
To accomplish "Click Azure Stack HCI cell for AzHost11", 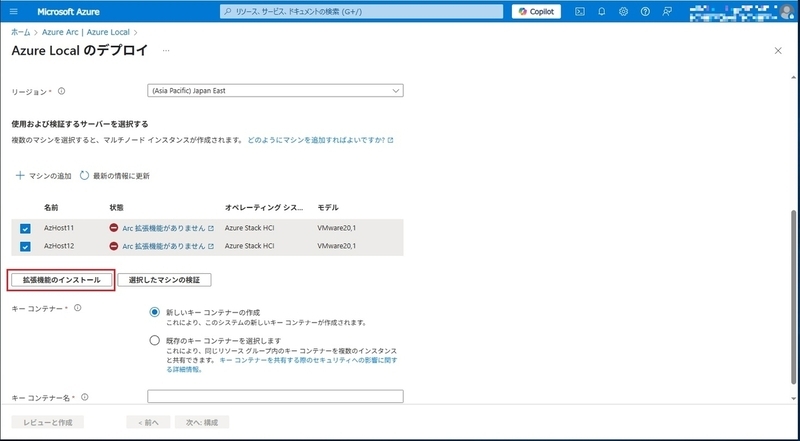I will click(249, 228).
